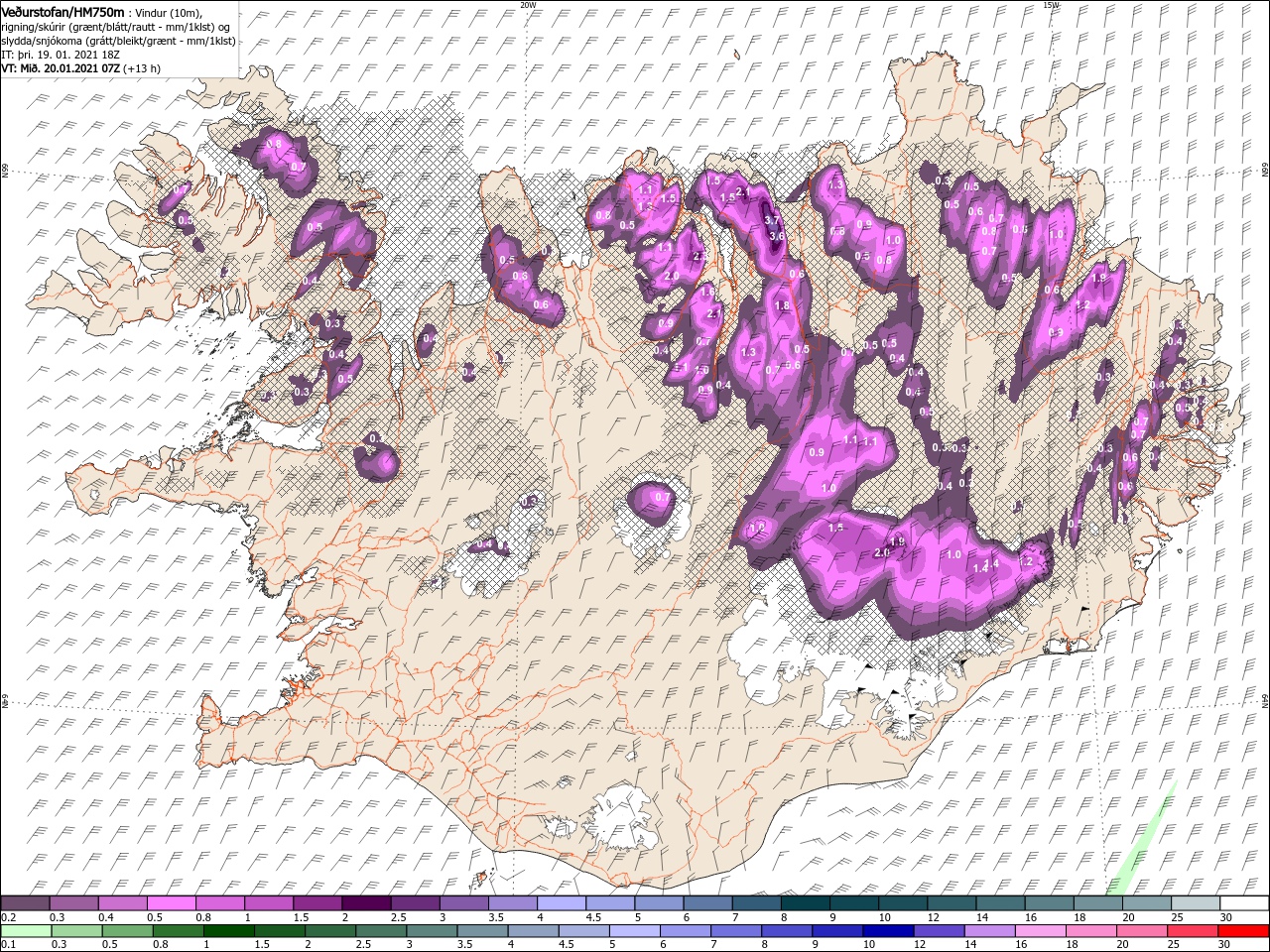
Task: Pick top-row swatch between 12 and 14
Action: (x=951, y=902)
